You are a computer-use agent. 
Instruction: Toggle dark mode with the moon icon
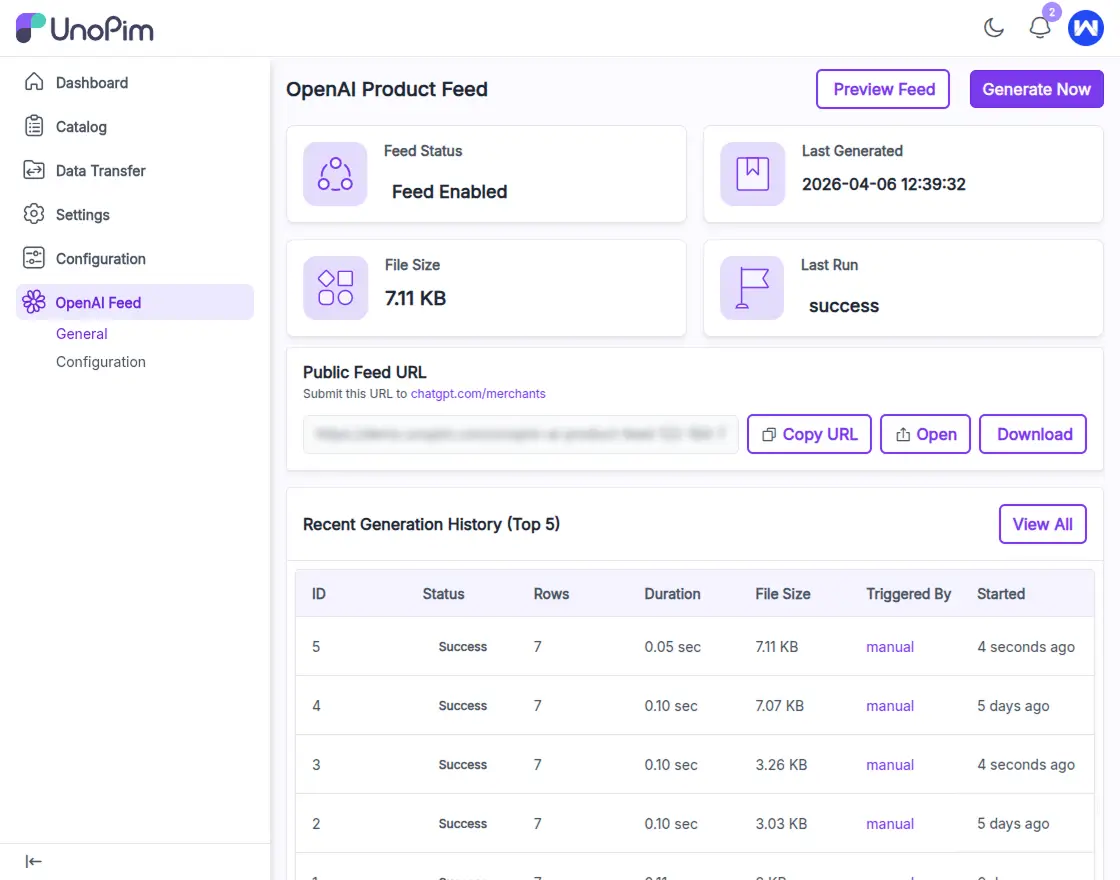994,28
